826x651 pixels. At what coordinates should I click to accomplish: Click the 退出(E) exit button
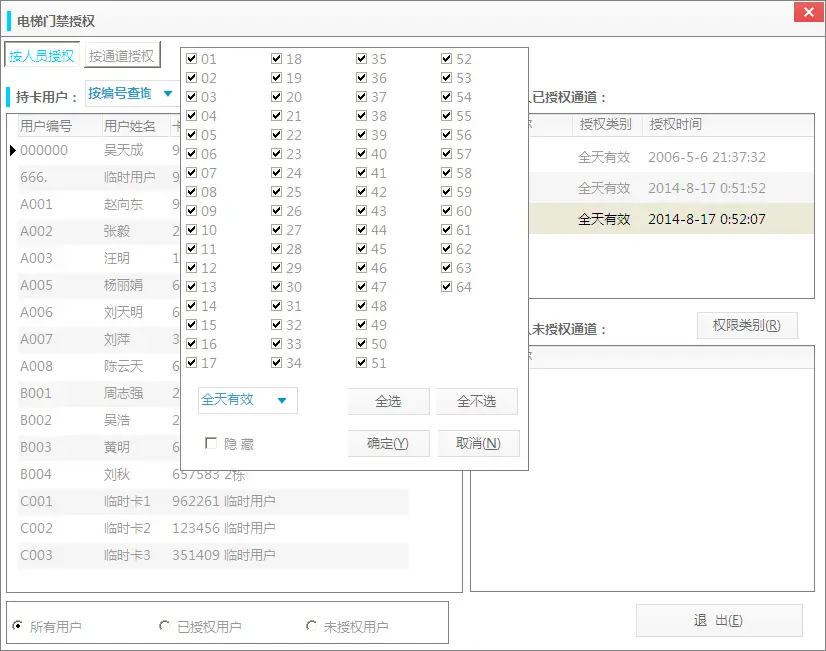pos(719,620)
